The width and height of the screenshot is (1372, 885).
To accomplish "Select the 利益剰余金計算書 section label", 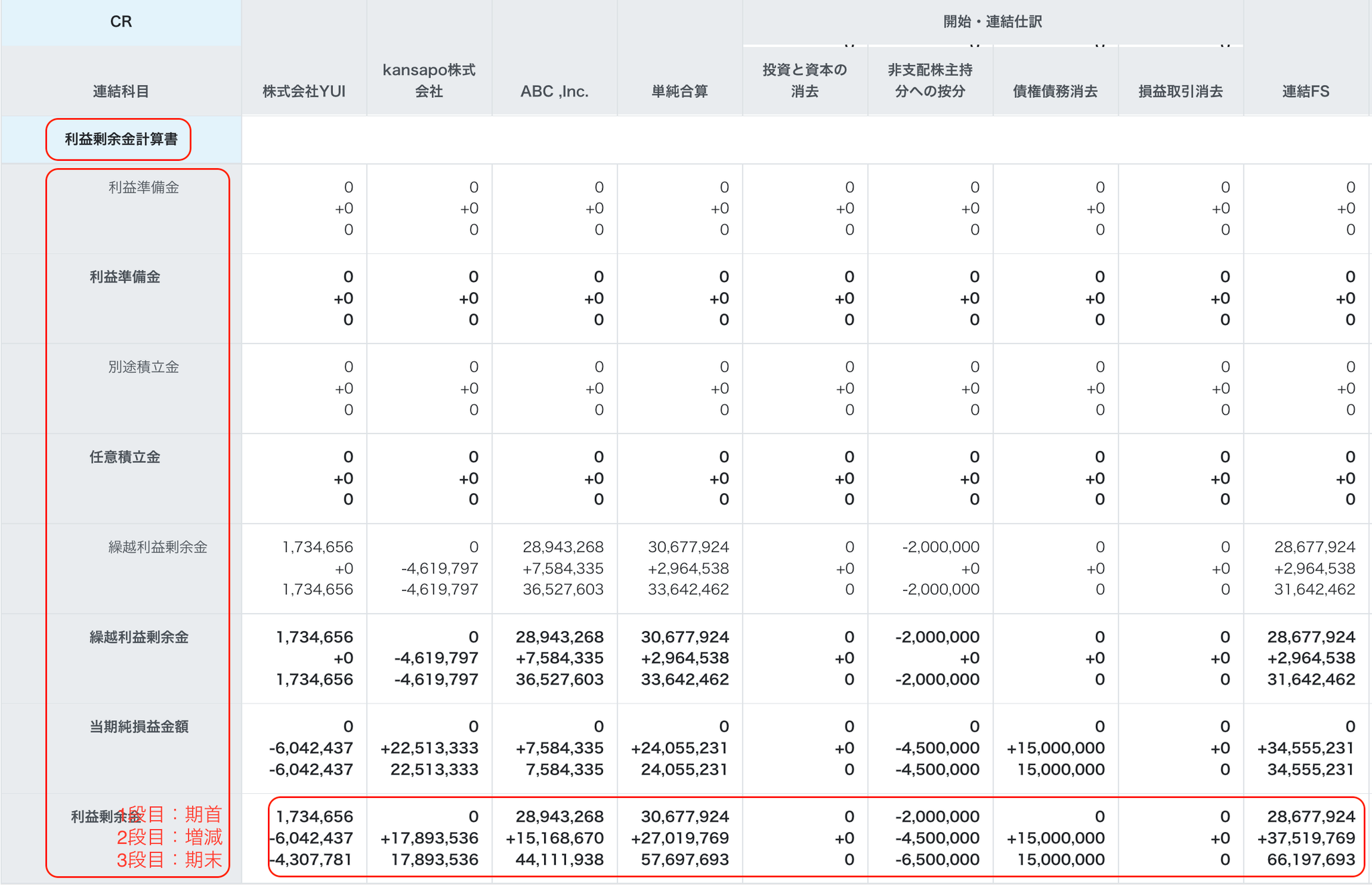I will (121, 139).
